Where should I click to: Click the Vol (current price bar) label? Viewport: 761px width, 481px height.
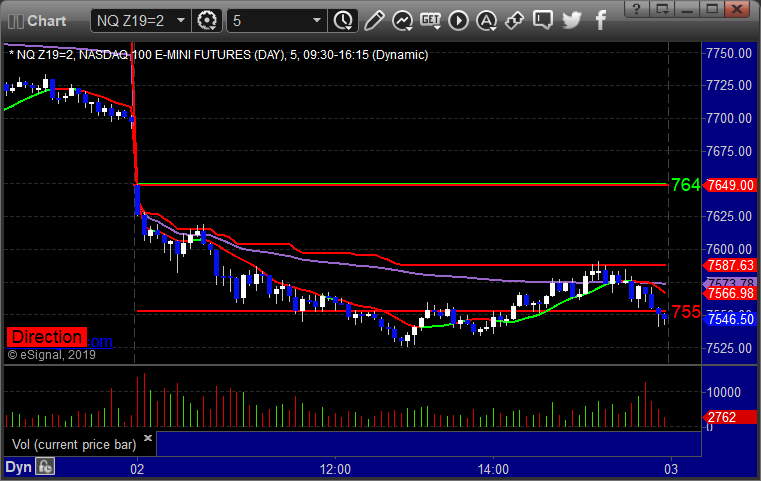(x=74, y=445)
